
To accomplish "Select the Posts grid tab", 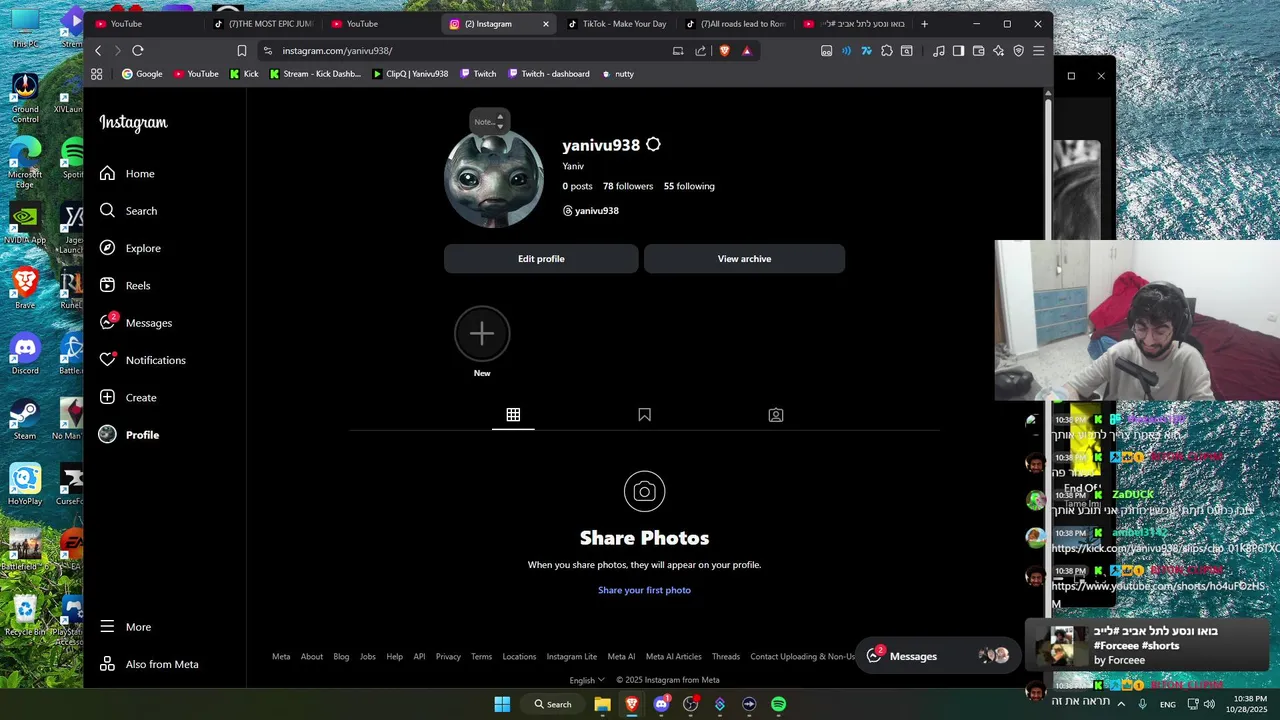I will point(513,415).
